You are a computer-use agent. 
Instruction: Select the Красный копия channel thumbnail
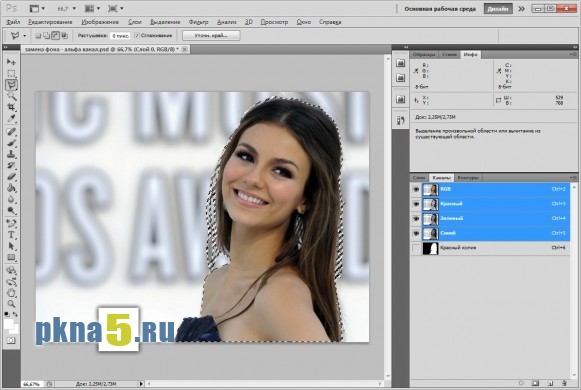(x=430, y=248)
